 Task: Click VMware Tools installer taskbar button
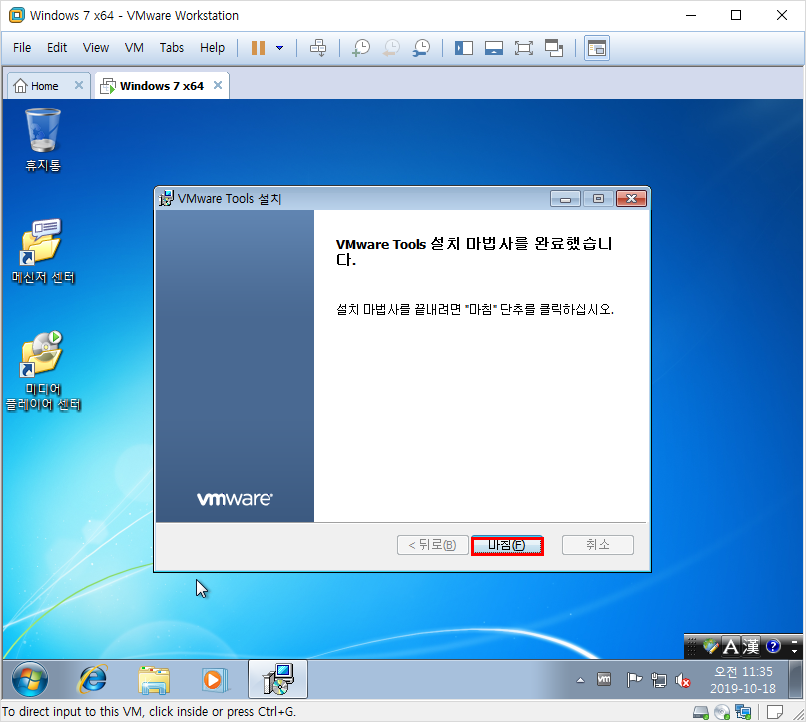click(x=278, y=679)
